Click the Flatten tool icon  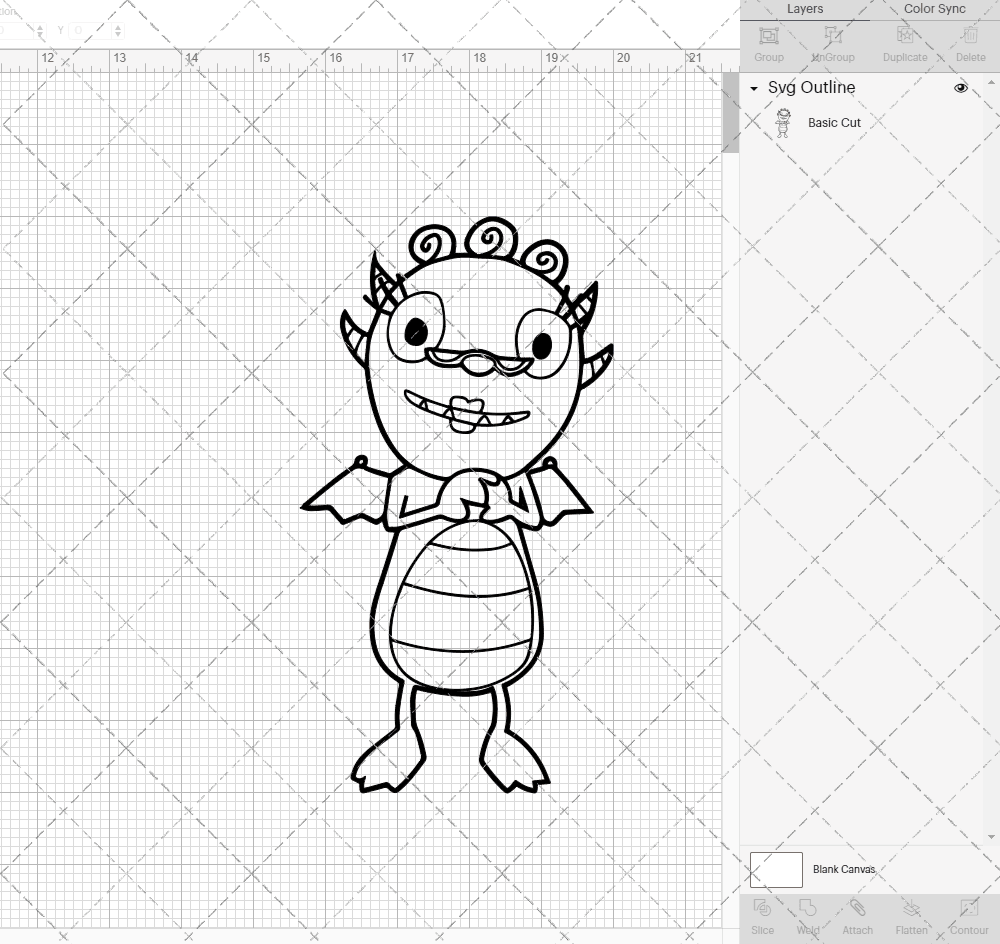tap(911, 908)
